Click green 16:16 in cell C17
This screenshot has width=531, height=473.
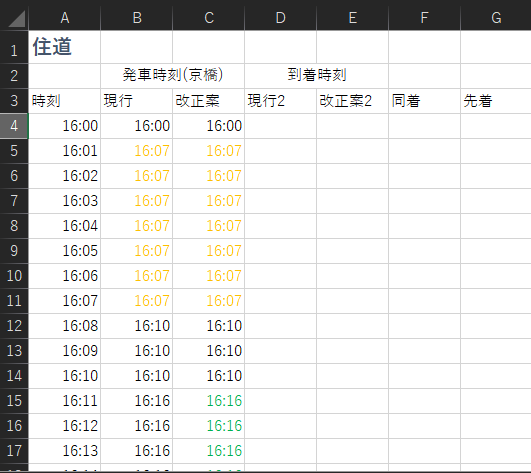[x=209, y=451]
